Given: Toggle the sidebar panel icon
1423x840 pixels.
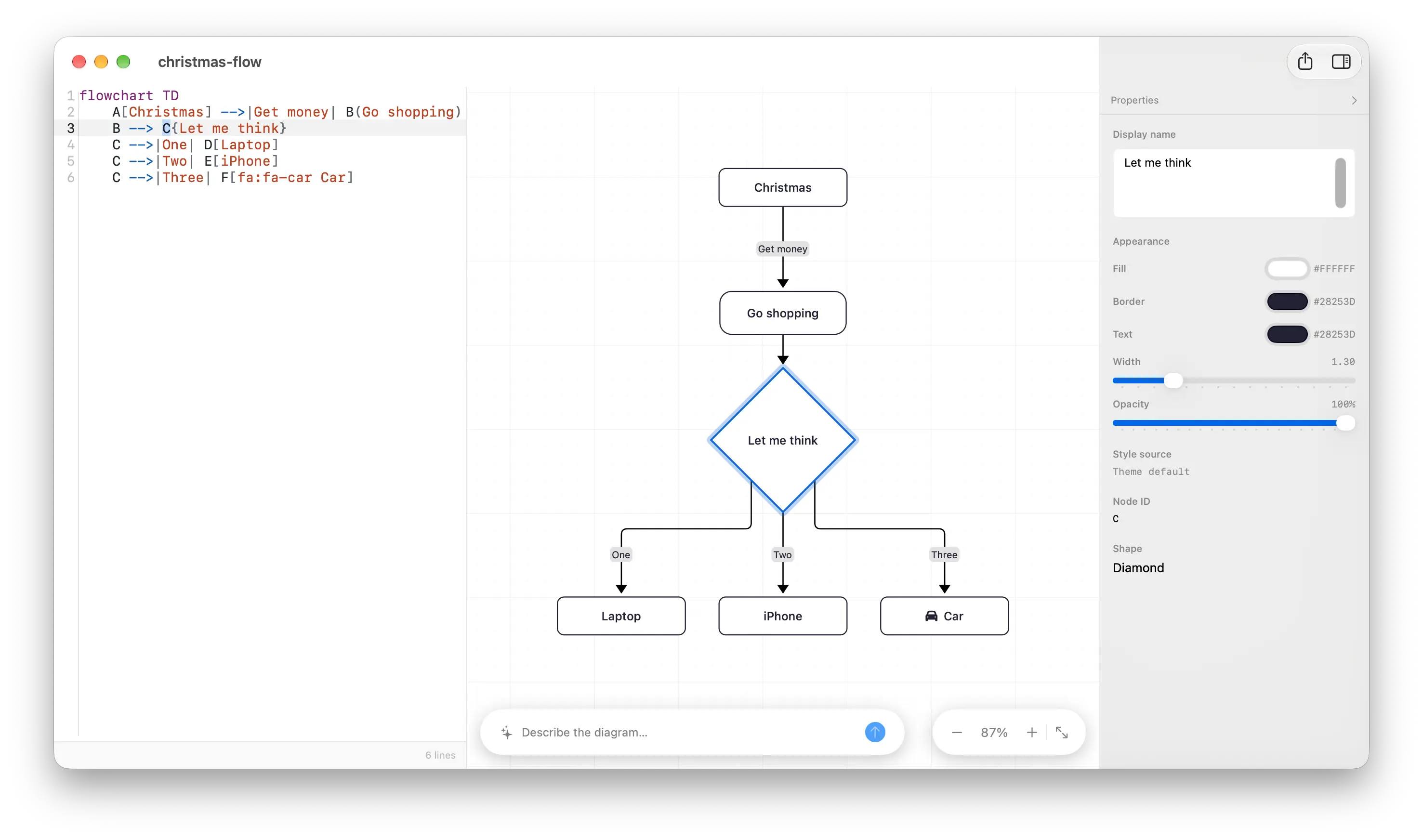Looking at the screenshot, I should 1340,61.
